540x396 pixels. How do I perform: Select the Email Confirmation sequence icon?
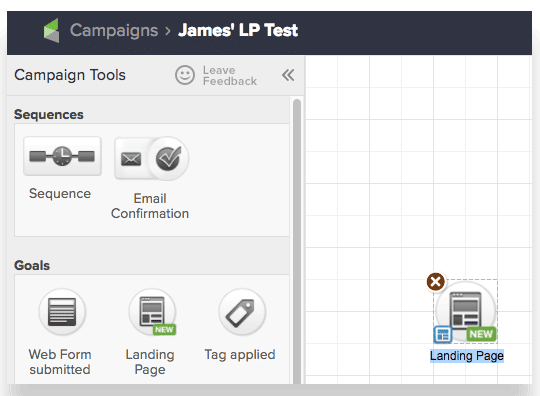[x=152, y=158]
